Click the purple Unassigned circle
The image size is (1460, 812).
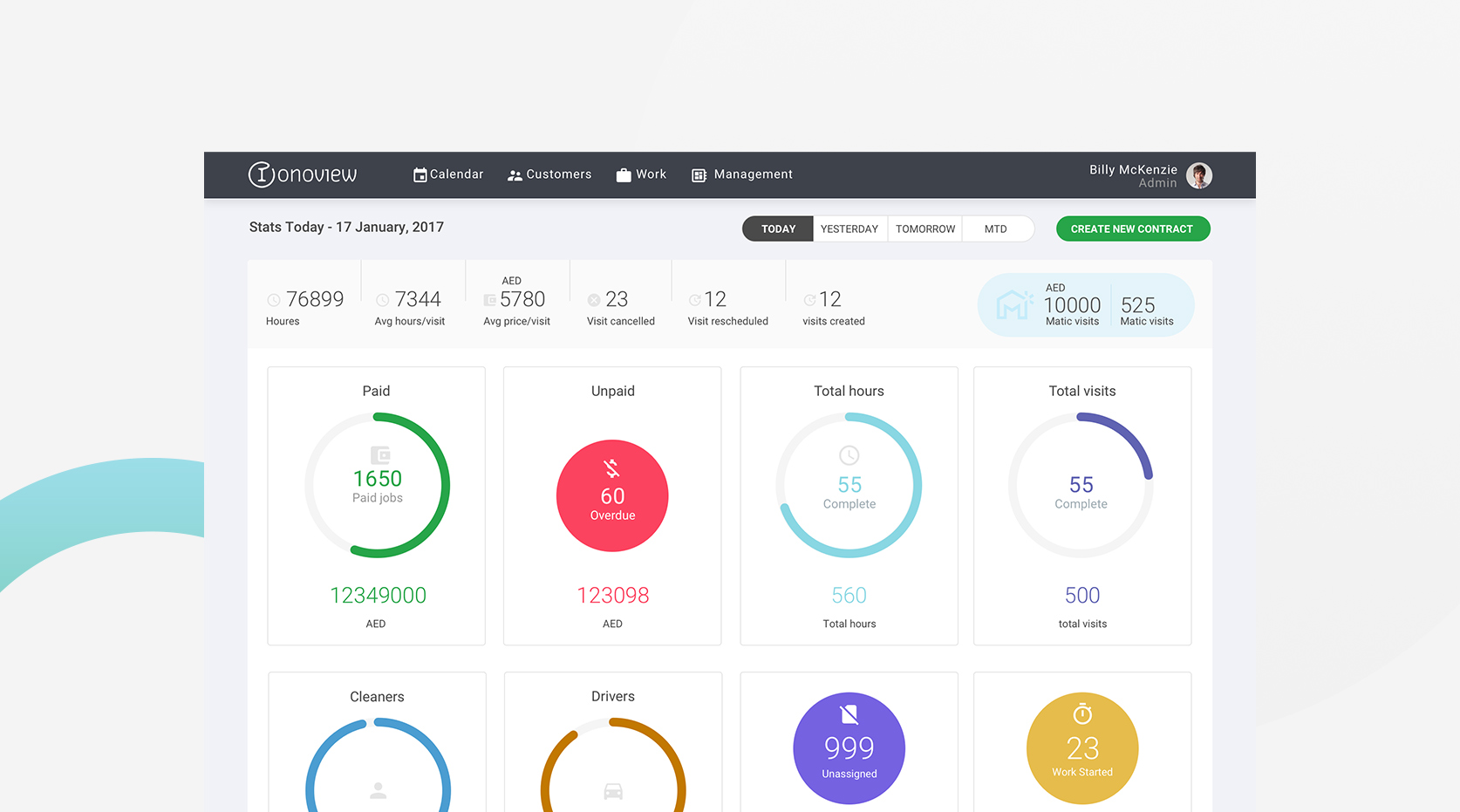tap(849, 748)
